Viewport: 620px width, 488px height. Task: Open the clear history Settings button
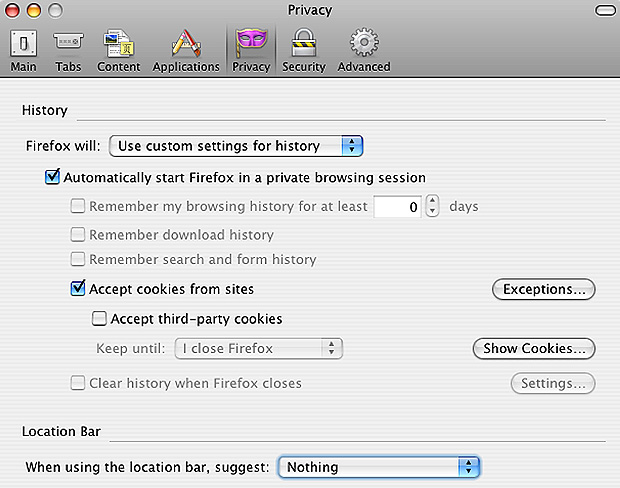coord(553,383)
